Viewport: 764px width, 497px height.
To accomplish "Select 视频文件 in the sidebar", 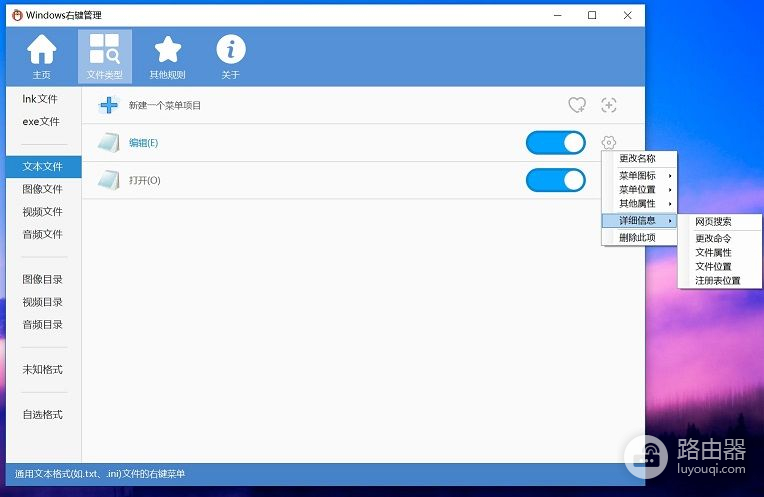I will coord(42,211).
